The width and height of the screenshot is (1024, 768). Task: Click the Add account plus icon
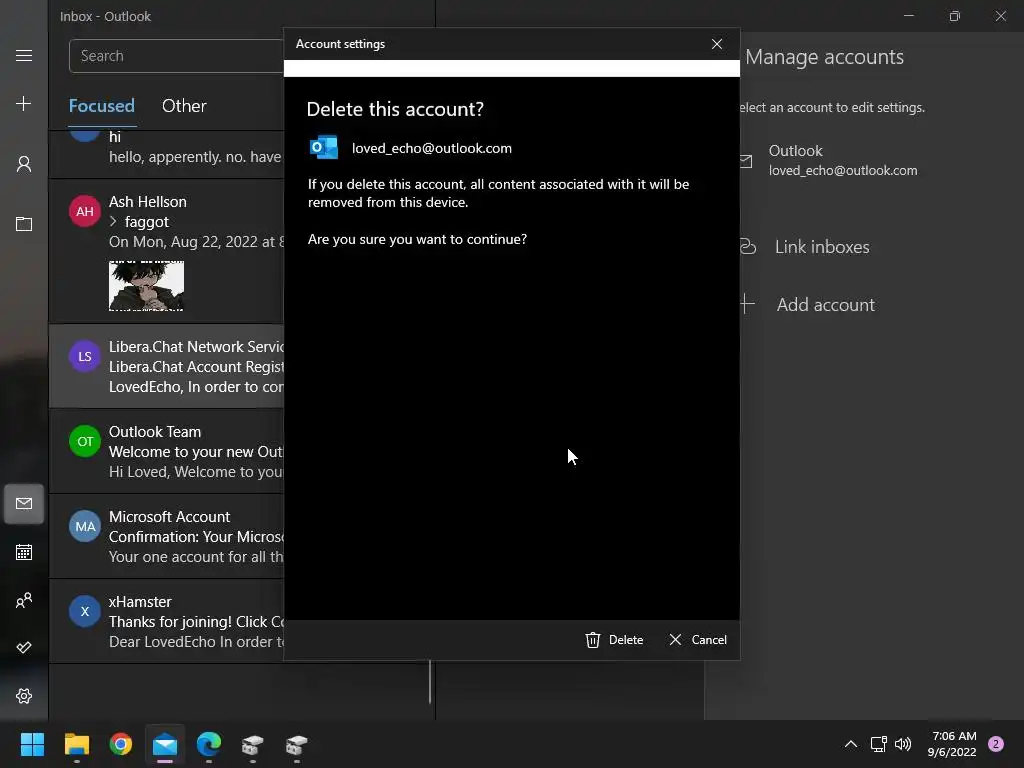[x=747, y=304]
